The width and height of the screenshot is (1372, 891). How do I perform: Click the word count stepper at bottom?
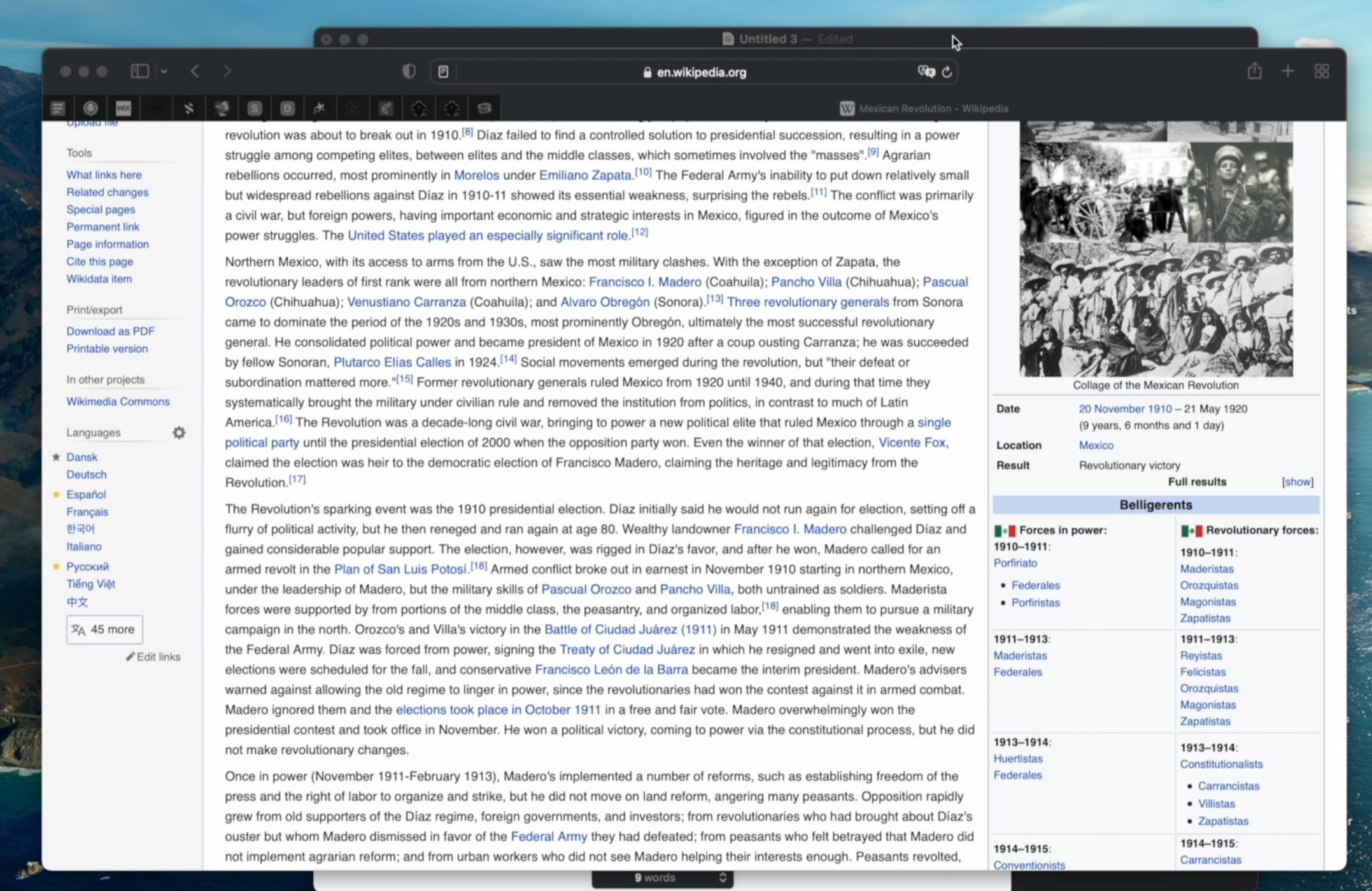[x=723, y=878]
